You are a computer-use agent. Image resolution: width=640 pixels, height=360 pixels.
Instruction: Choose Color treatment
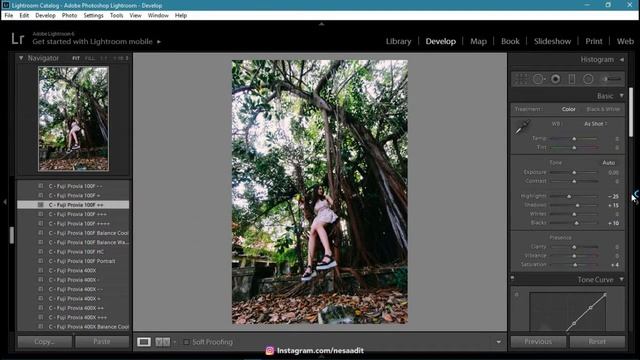tap(568, 109)
